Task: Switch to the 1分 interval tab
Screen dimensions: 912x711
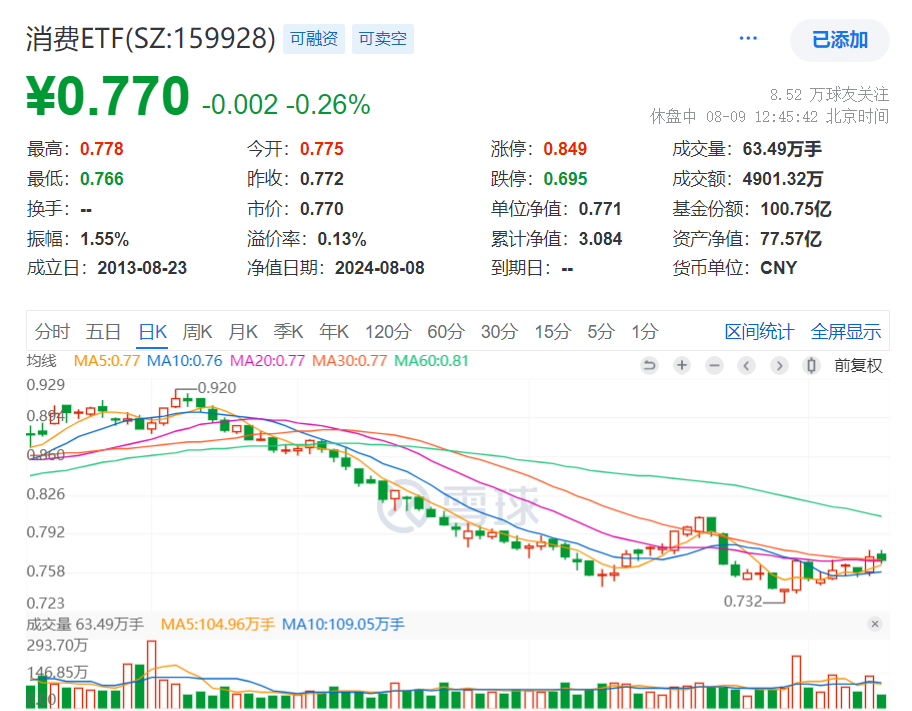Action: 645,332
